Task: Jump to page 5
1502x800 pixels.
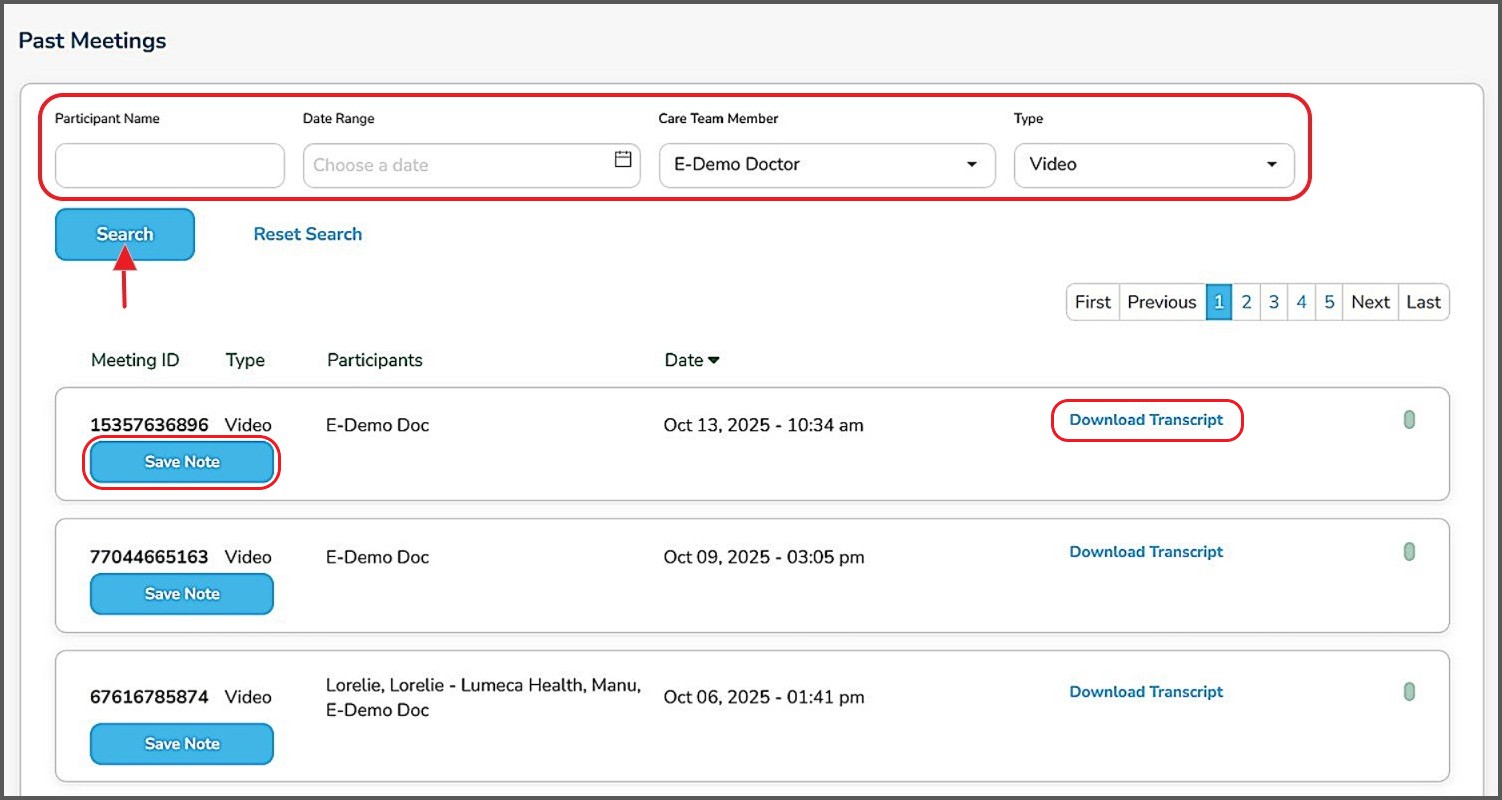Action: point(1329,302)
